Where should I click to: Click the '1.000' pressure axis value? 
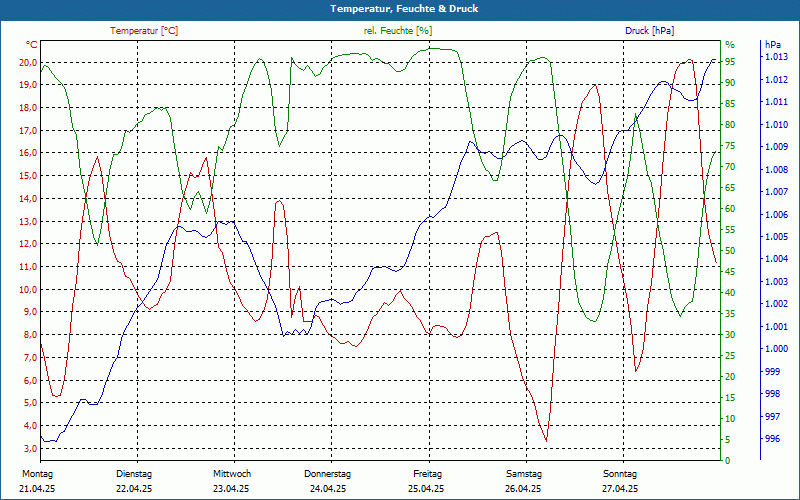tap(776, 349)
